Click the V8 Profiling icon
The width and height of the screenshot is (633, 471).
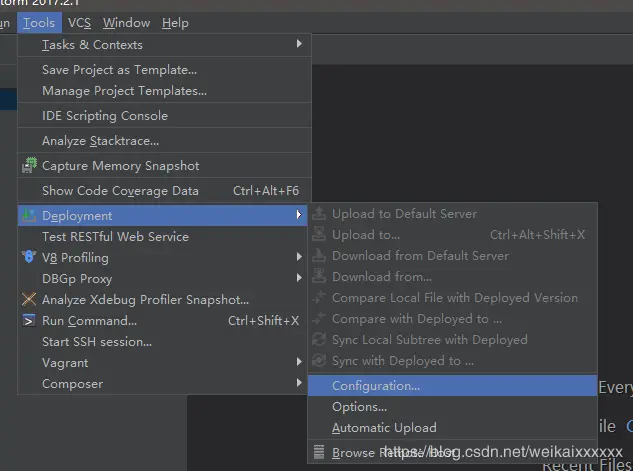[x=30, y=257]
